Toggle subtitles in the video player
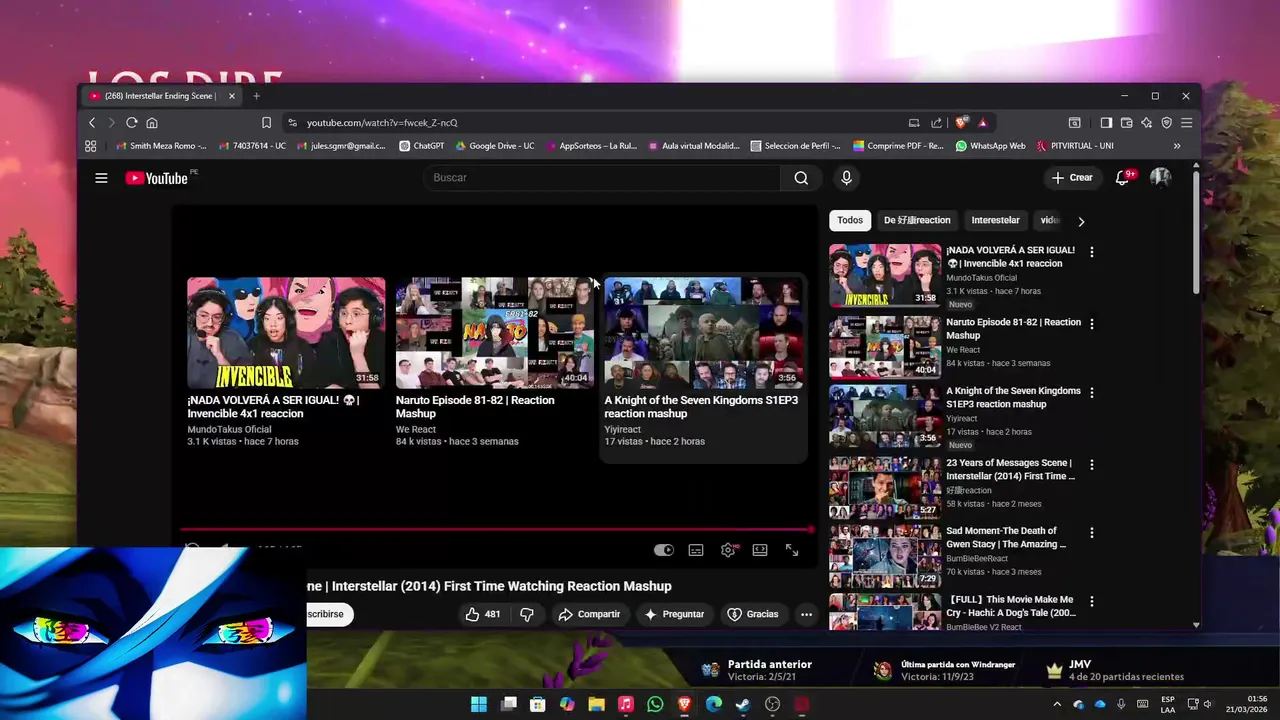Viewport: 1280px width, 720px height. pos(696,550)
